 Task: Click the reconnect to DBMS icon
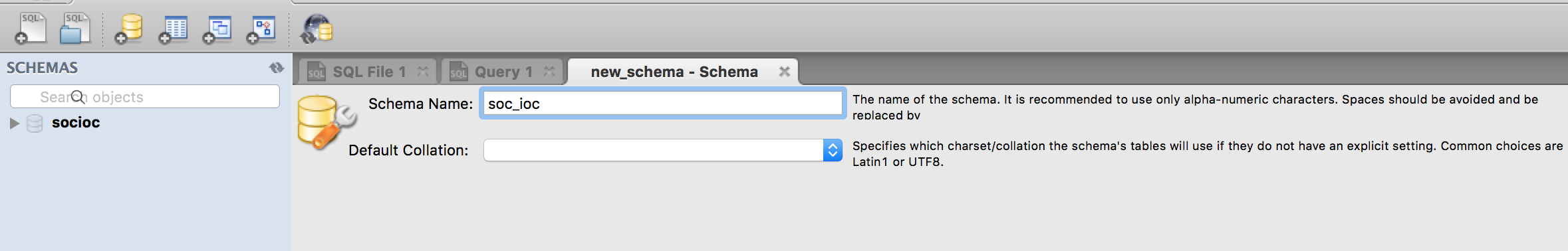[x=317, y=29]
